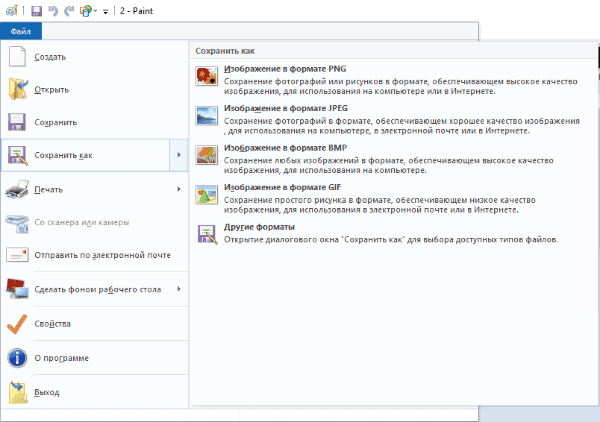Click the Paint app icon in title bar
Viewport: 600px width, 422px height.
(12, 11)
